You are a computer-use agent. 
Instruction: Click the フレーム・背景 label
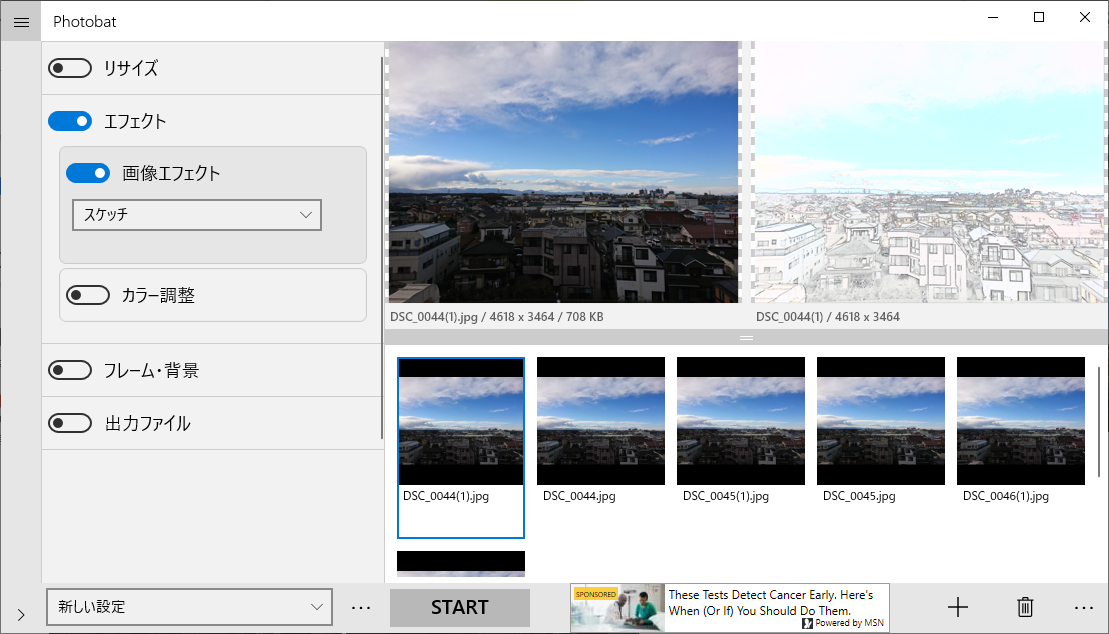click(151, 370)
